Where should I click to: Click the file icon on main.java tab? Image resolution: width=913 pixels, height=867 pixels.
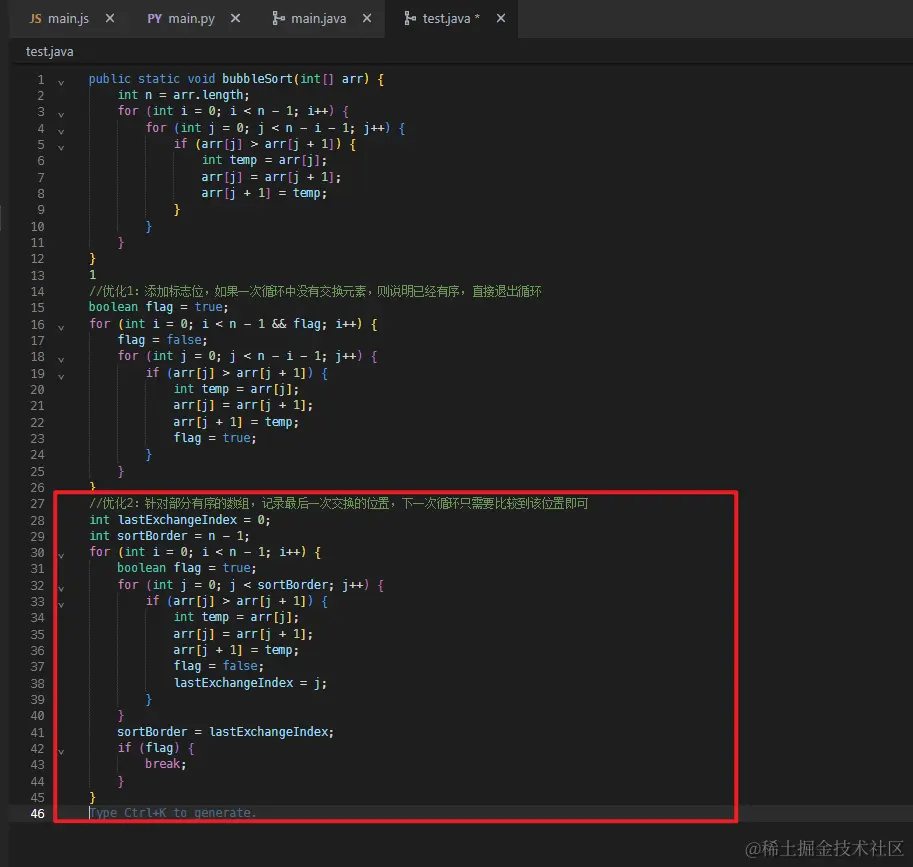[x=278, y=19]
